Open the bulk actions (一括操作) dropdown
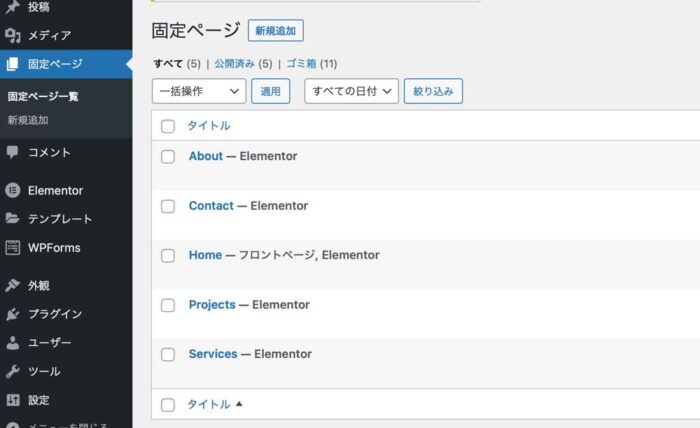Screen dimensions: 700x428 pyautogui.click(x=199, y=91)
